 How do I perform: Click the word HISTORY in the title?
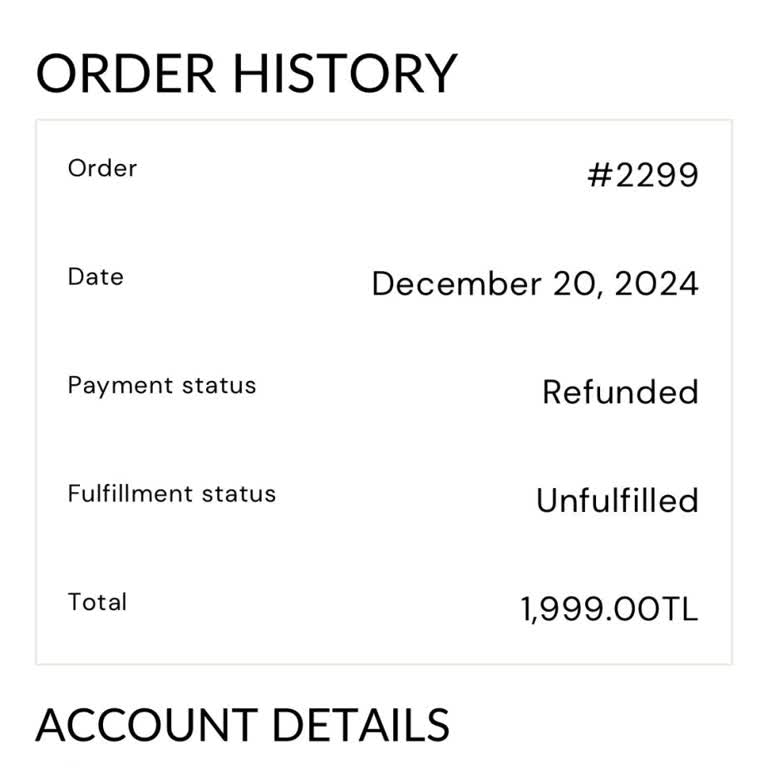pyautogui.click(x=345, y=73)
